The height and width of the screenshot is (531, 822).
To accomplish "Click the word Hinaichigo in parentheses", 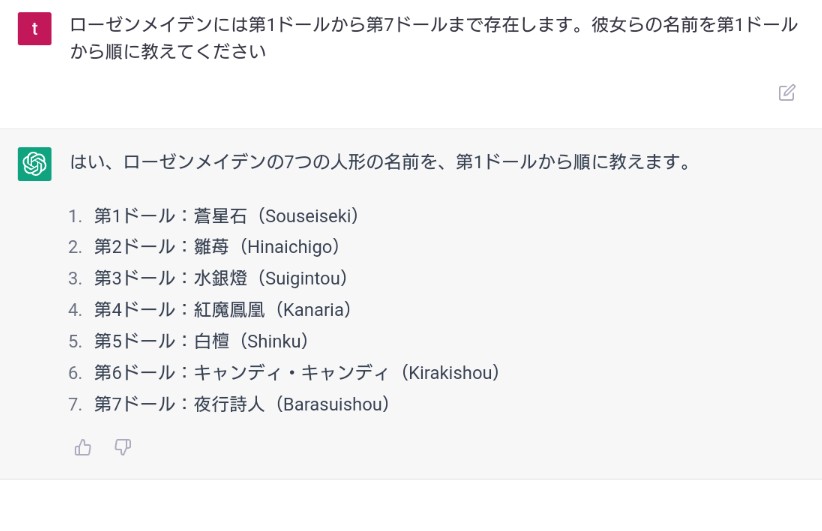I will tap(290, 247).
